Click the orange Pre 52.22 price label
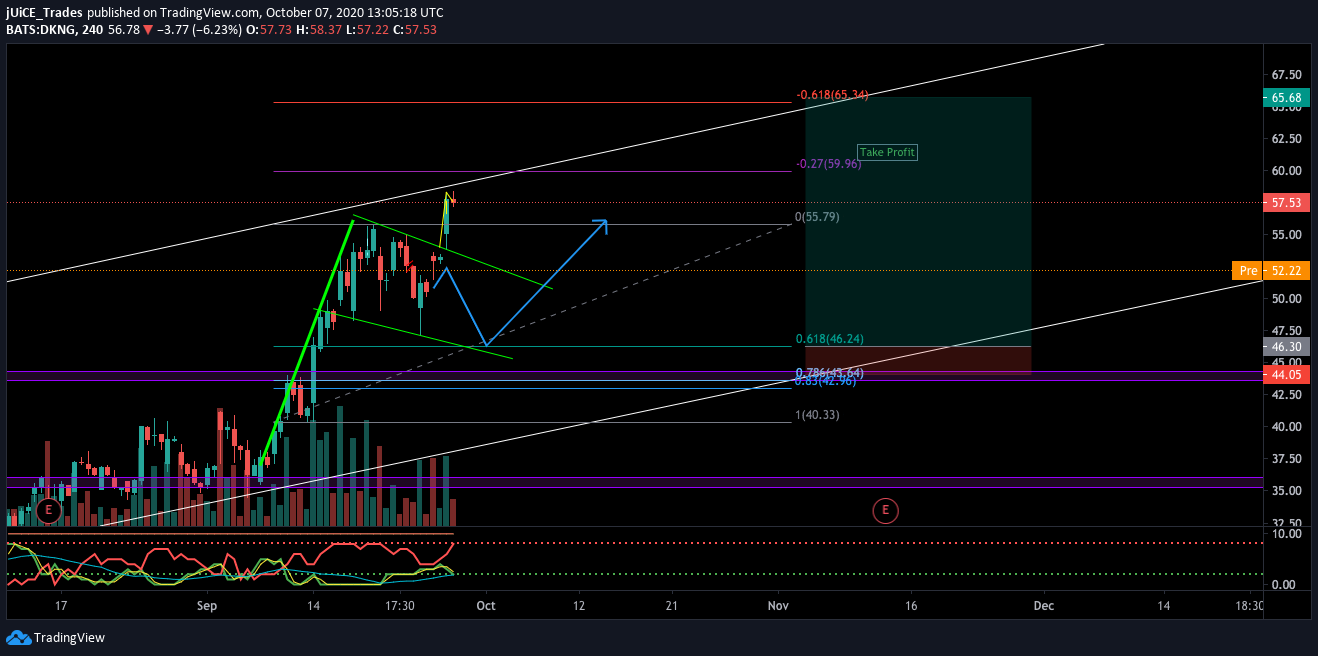This screenshot has height=656, width=1318. click(1271, 270)
